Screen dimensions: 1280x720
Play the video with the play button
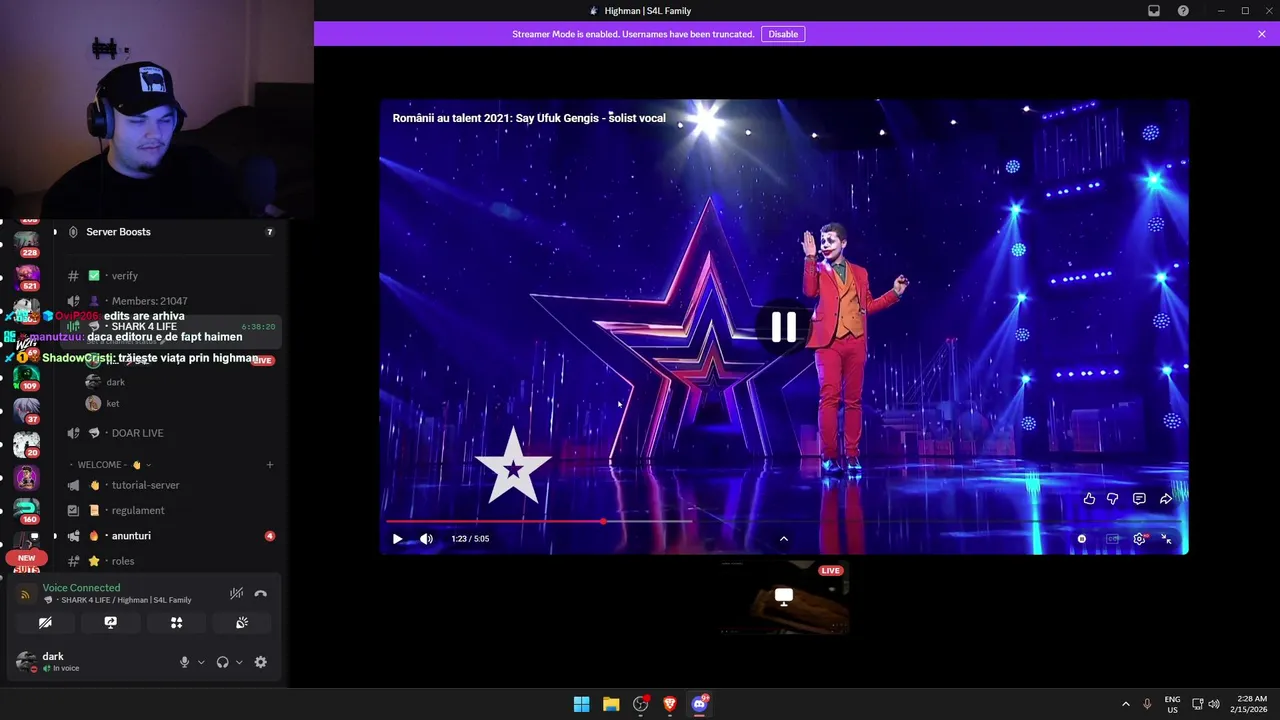tap(397, 539)
